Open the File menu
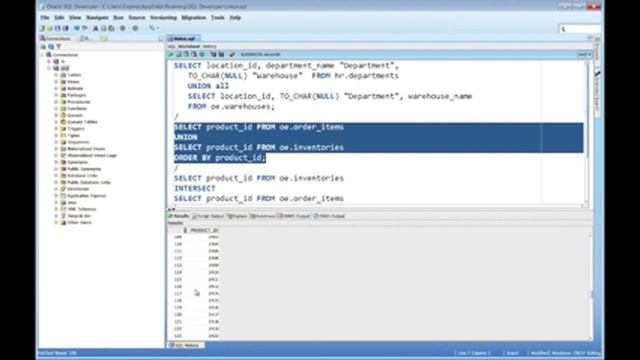The height and width of the screenshot is (360, 640). click(x=45, y=18)
